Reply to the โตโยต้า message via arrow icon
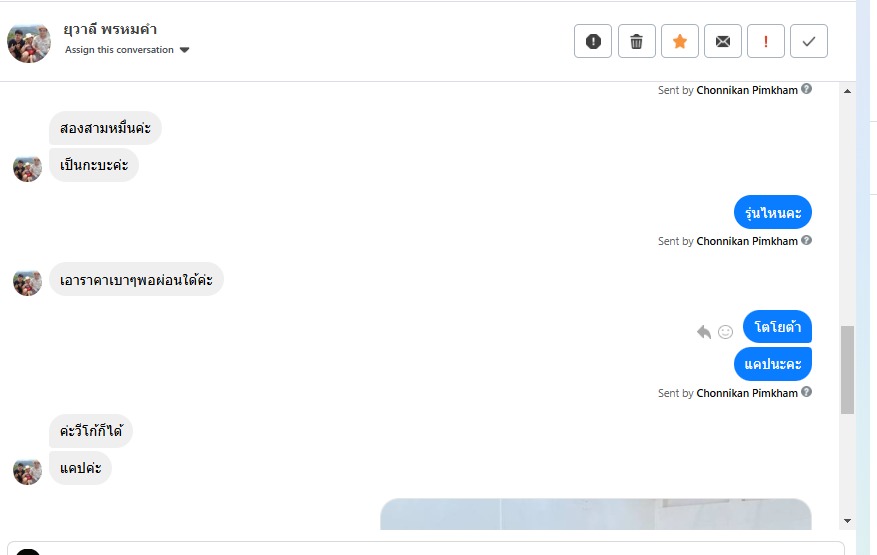877x555 pixels. click(x=704, y=332)
